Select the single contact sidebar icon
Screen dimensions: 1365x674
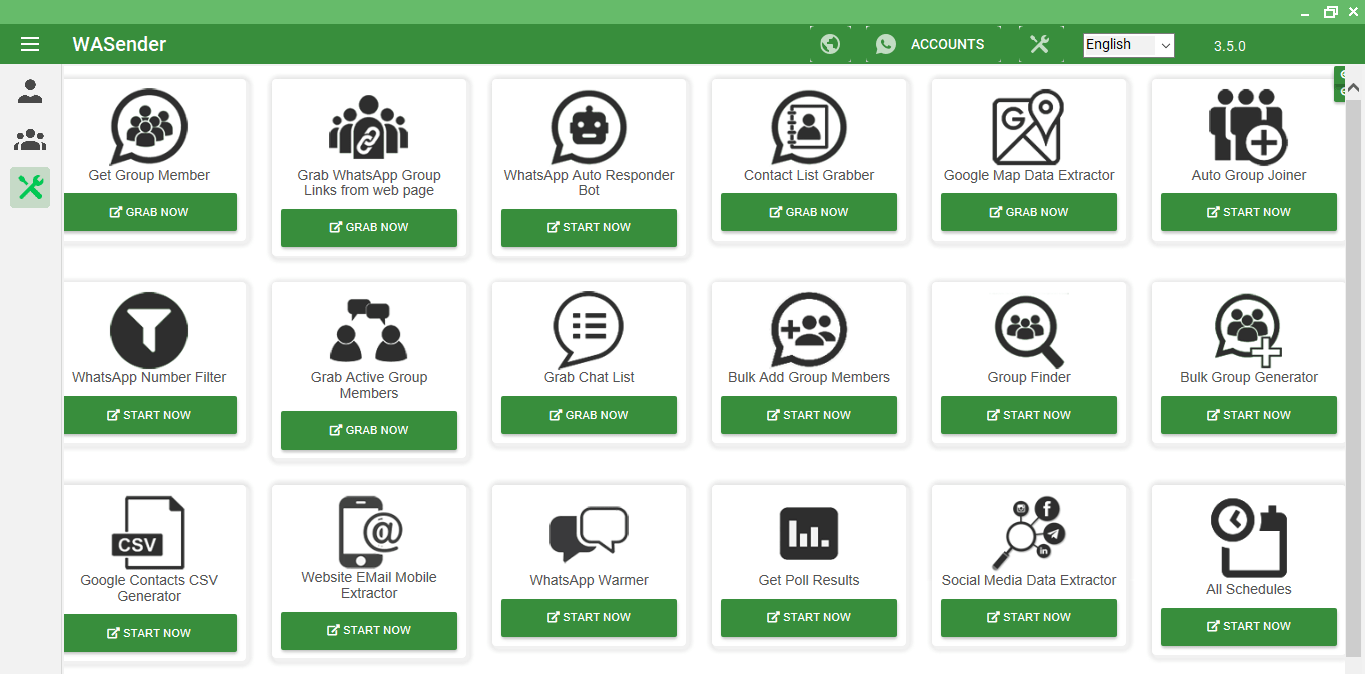coord(30,92)
